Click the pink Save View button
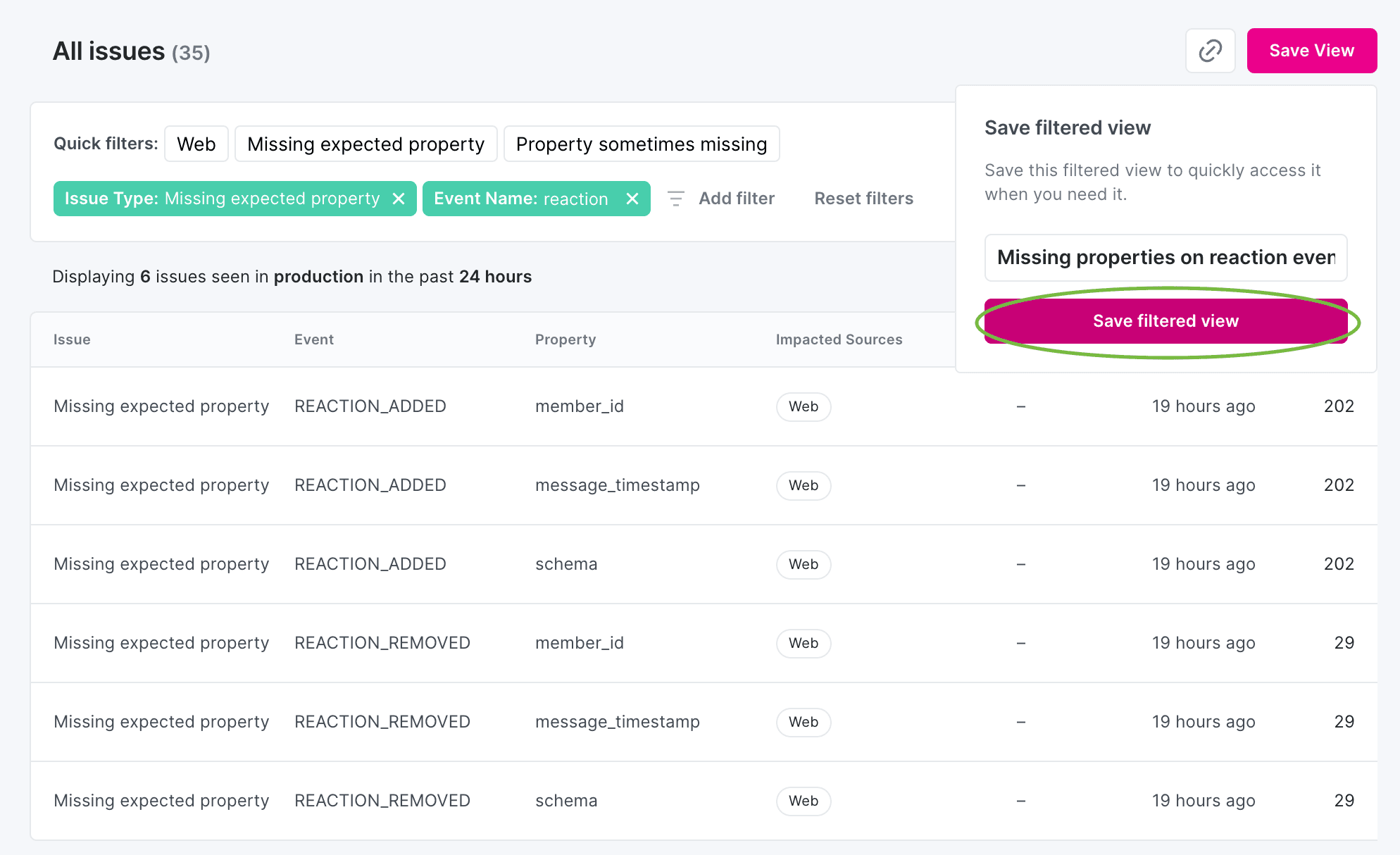1400x855 pixels. click(1311, 50)
